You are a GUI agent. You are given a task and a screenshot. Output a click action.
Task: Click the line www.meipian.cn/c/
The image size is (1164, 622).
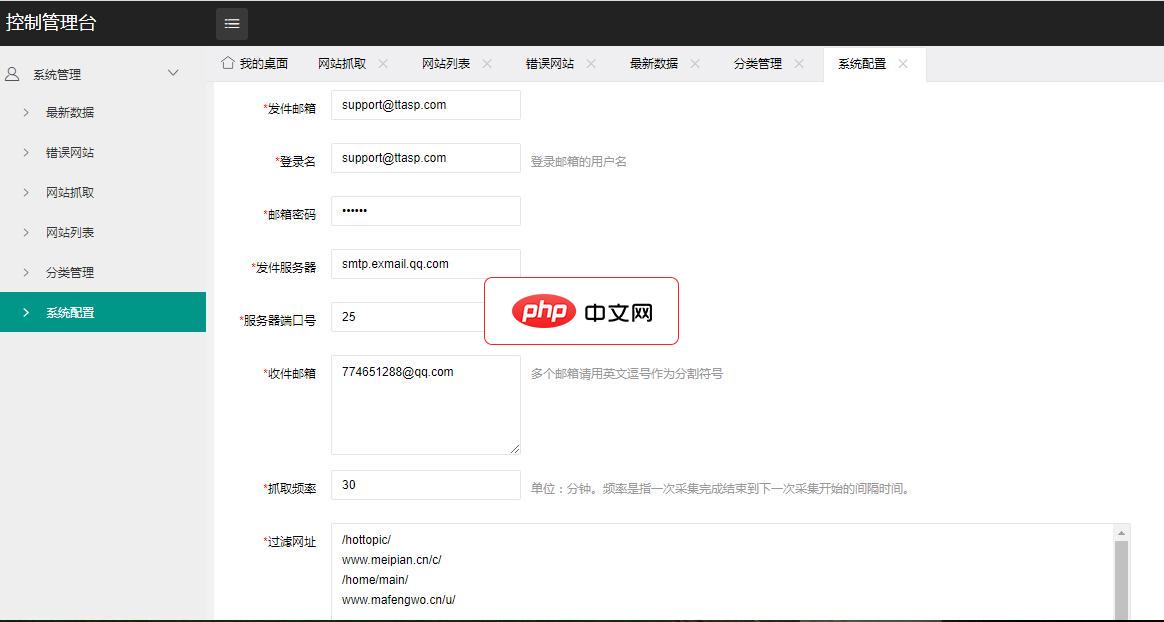tap(392, 560)
